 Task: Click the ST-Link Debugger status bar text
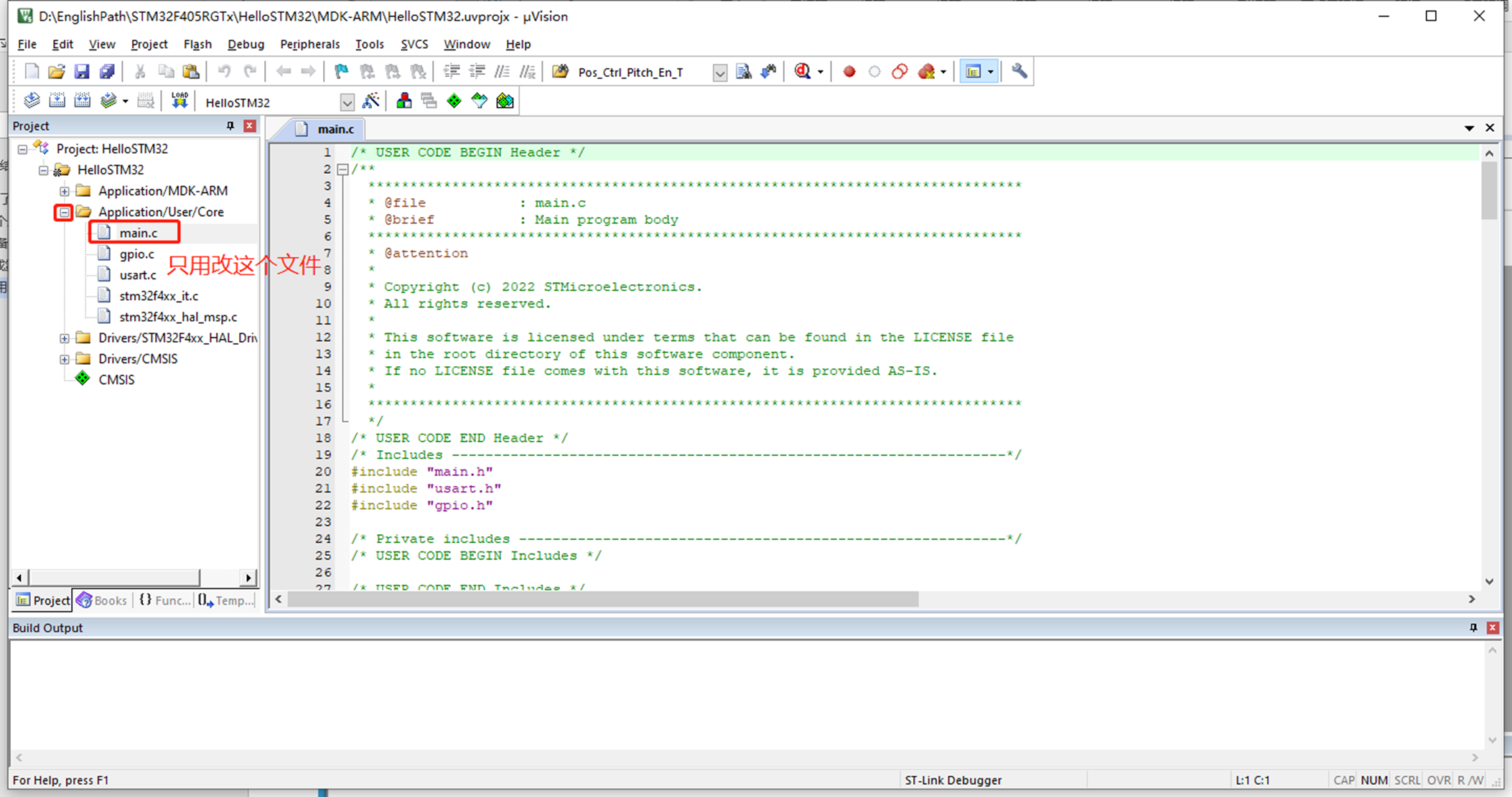pyautogui.click(x=953, y=780)
